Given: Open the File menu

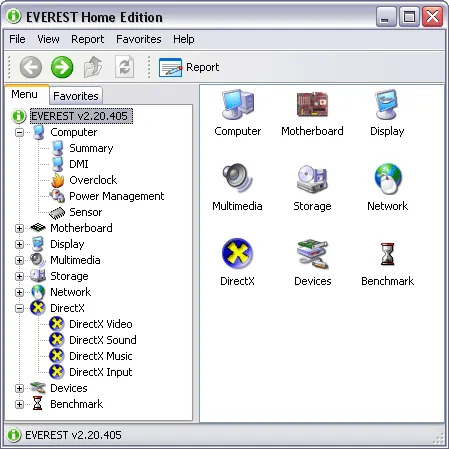Looking at the screenshot, I should pos(17,39).
